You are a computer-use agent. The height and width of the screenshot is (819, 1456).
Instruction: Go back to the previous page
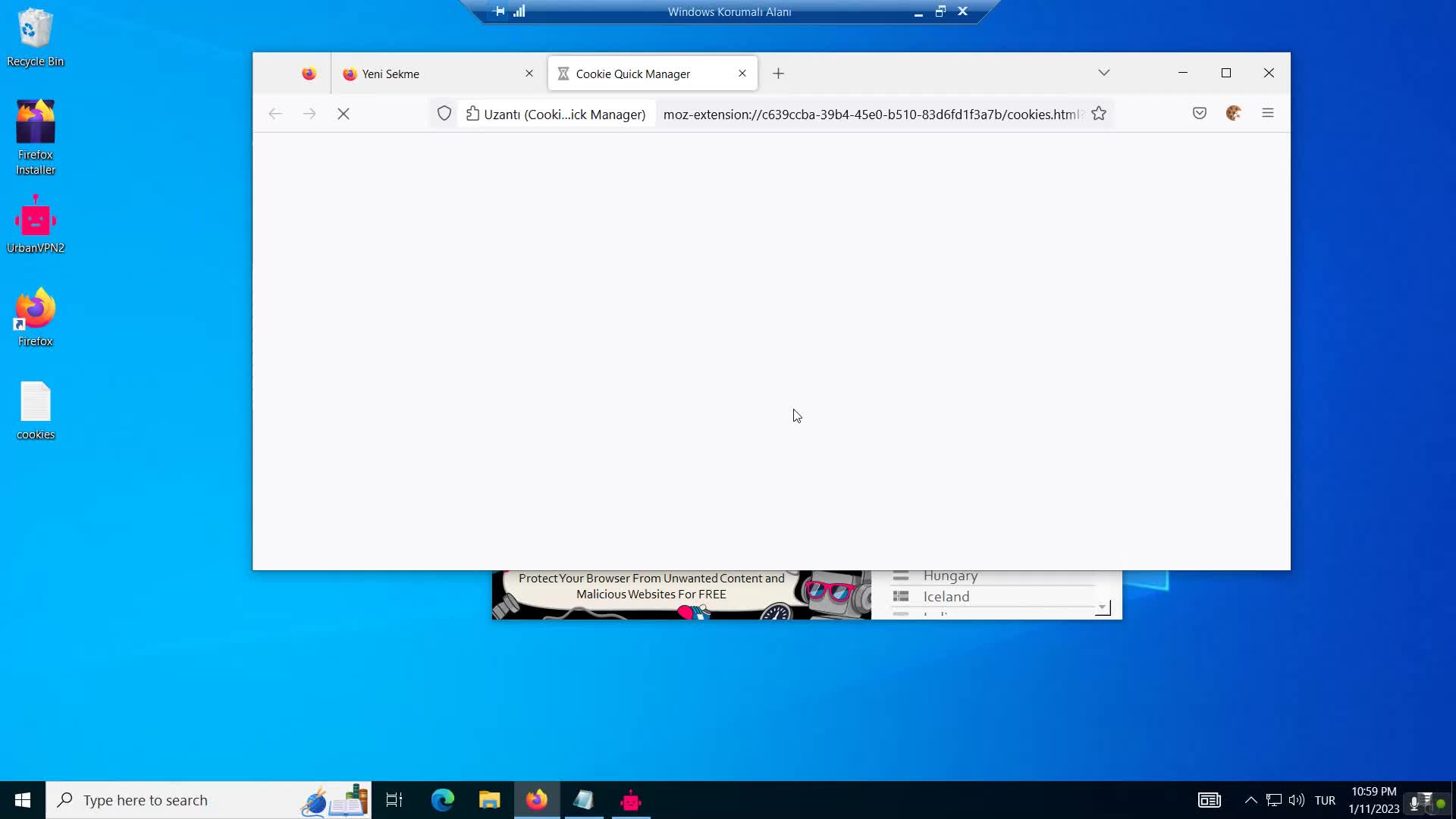[275, 114]
